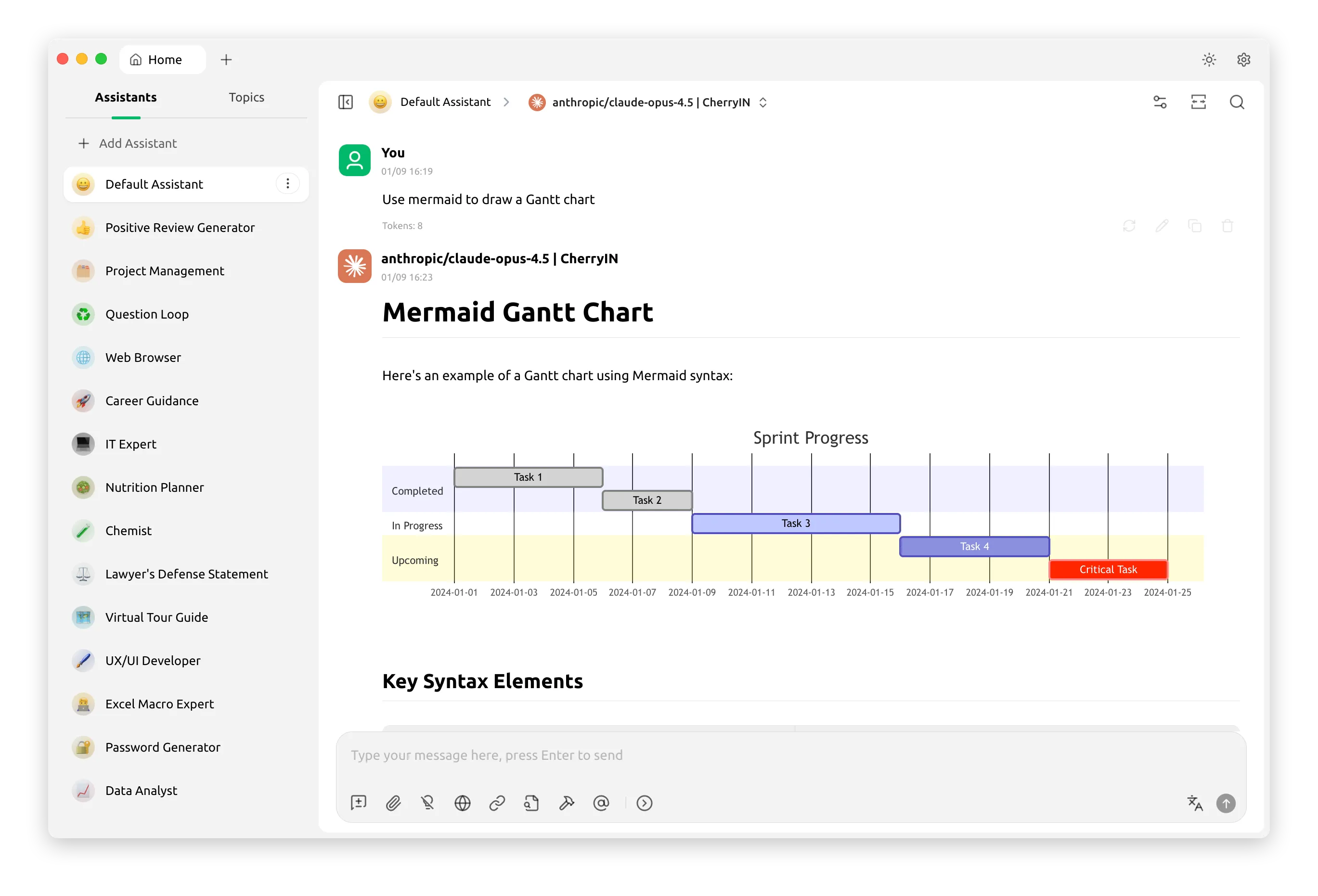The image size is (1318, 896).
Task: Expand the quick phrases arrow icon
Action: [x=644, y=803]
